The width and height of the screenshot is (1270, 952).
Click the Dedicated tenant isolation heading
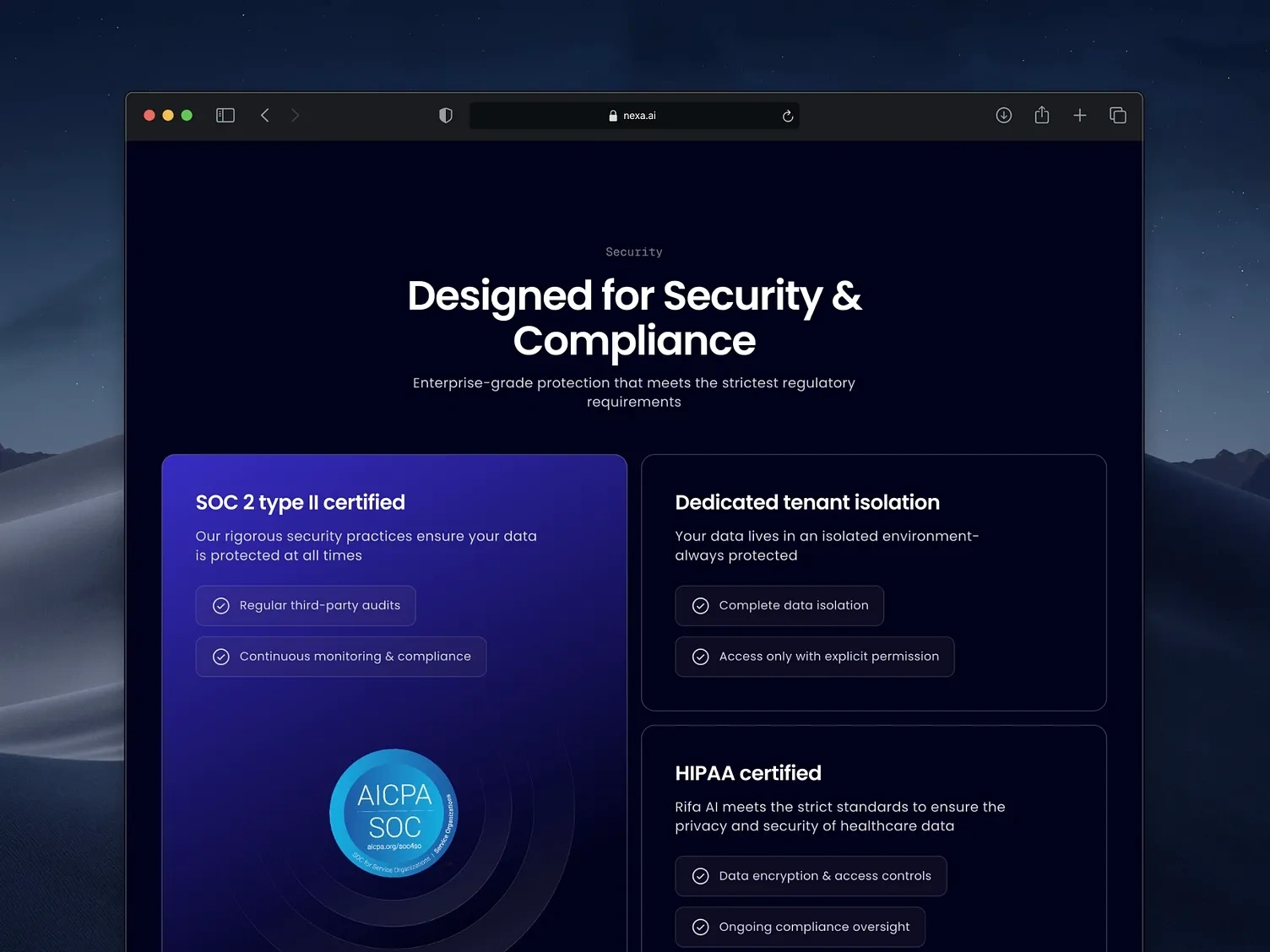coord(807,502)
